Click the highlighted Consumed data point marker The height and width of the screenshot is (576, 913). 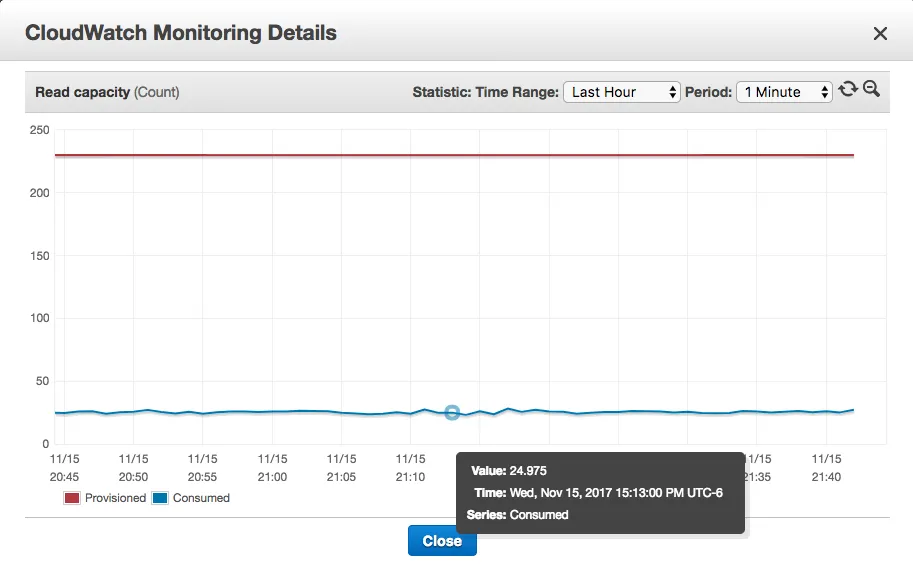(452, 413)
